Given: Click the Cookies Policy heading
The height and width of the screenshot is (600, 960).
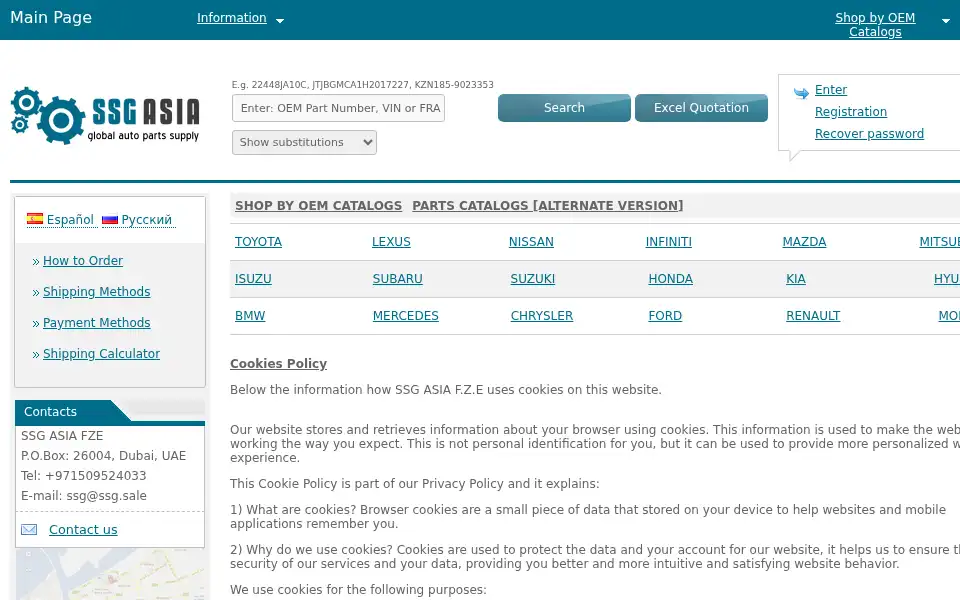Looking at the screenshot, I should coord(279,364).
